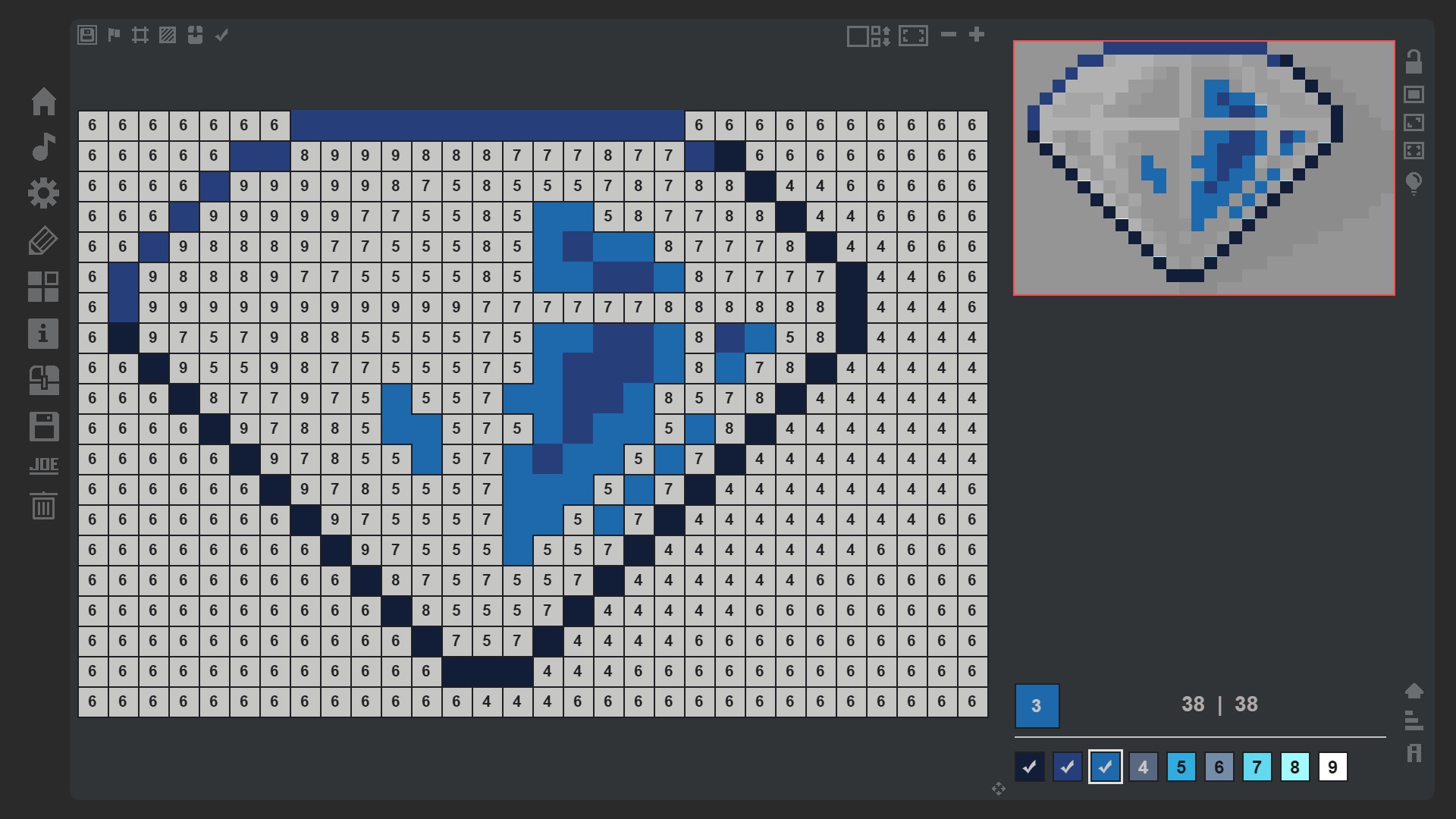The image size is (1456, 819).
Task: Open the gear settings icon
Action: (x=43, y=193)
